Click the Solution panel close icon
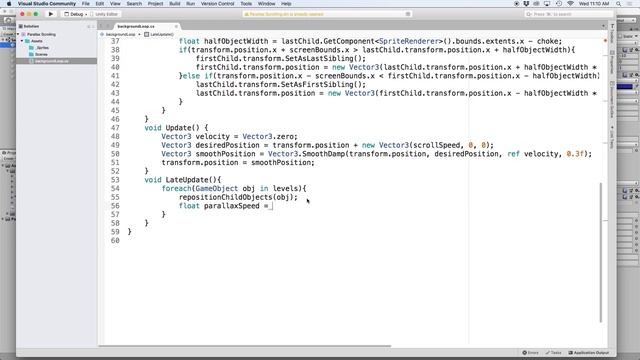This screenshot has width=640, height=360. point(93,26)
